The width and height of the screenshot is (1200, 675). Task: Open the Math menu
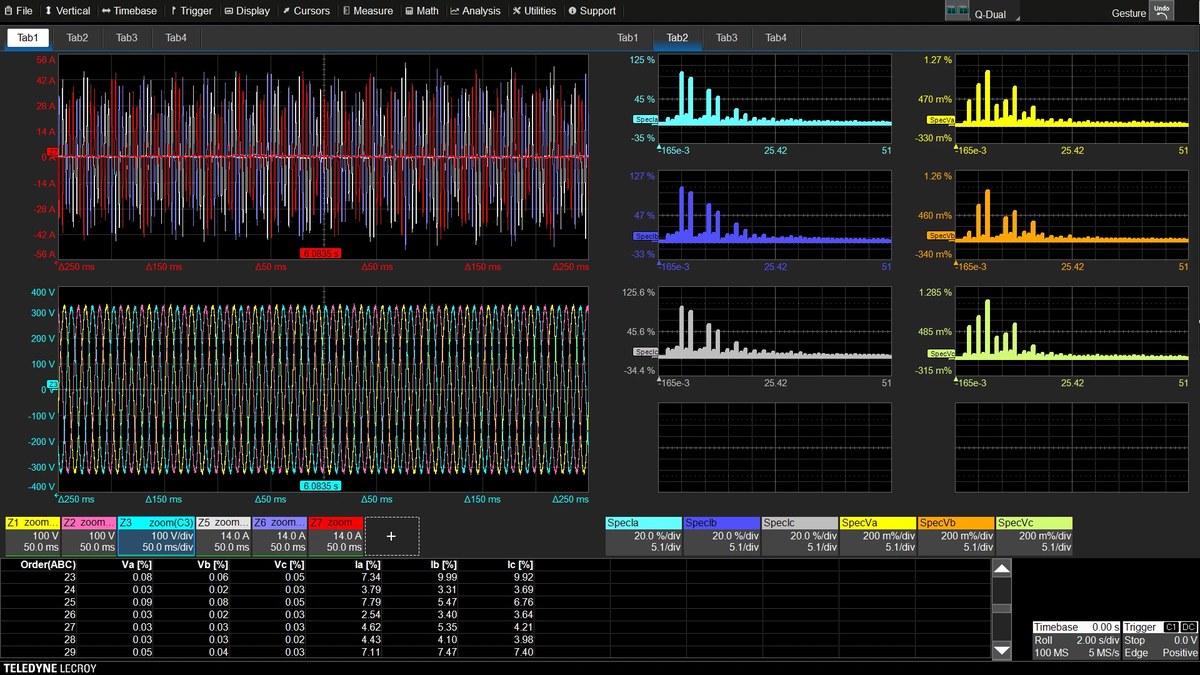[x=422, y=11]
